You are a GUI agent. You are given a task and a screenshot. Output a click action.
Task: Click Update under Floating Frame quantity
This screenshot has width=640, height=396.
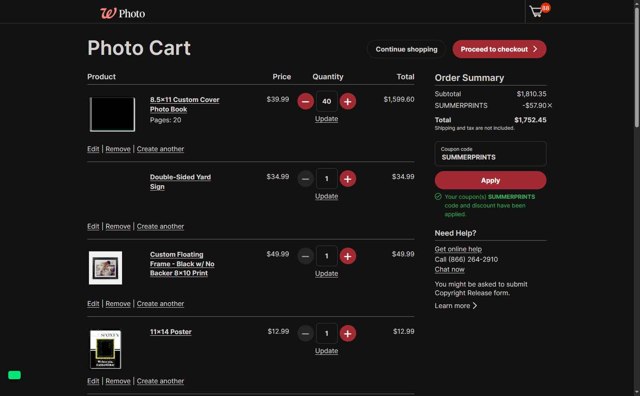[327, 274]
